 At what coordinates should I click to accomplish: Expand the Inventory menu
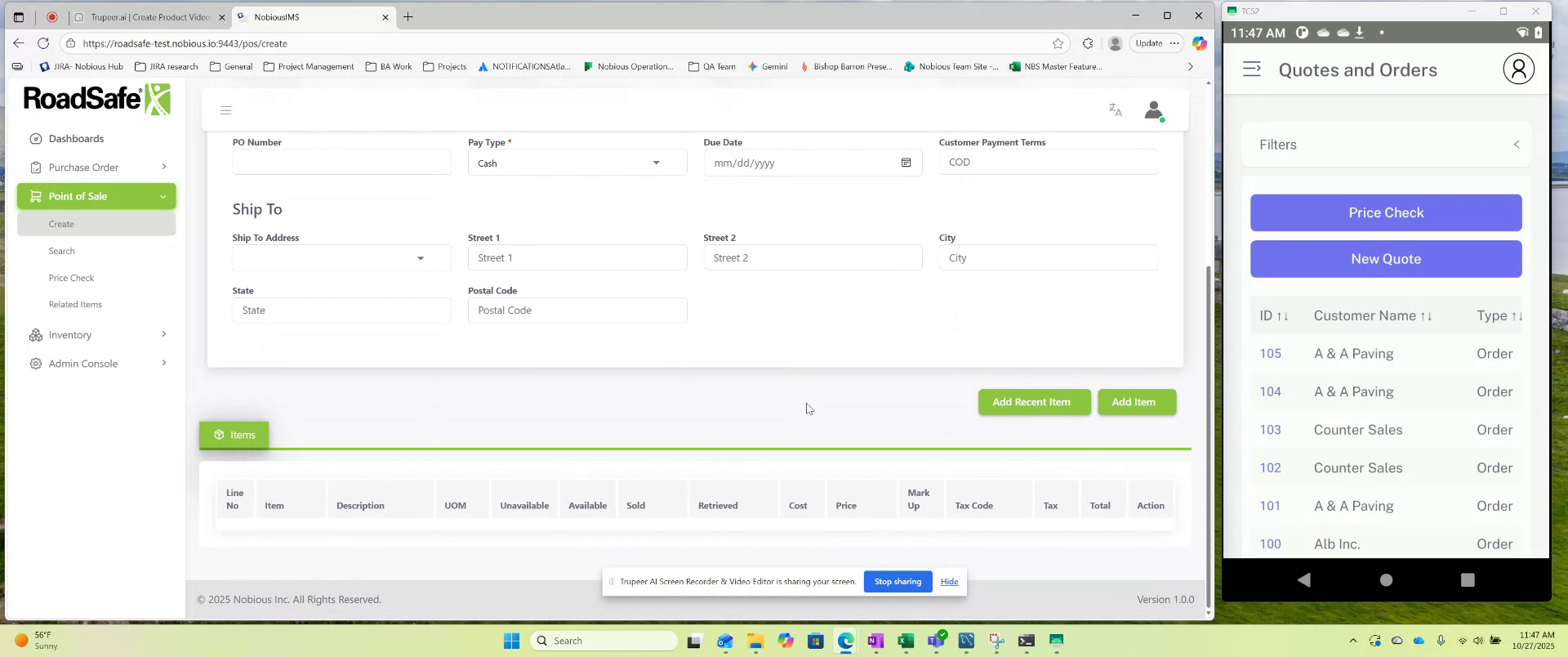pyautogui.click(x=96, y=335)
